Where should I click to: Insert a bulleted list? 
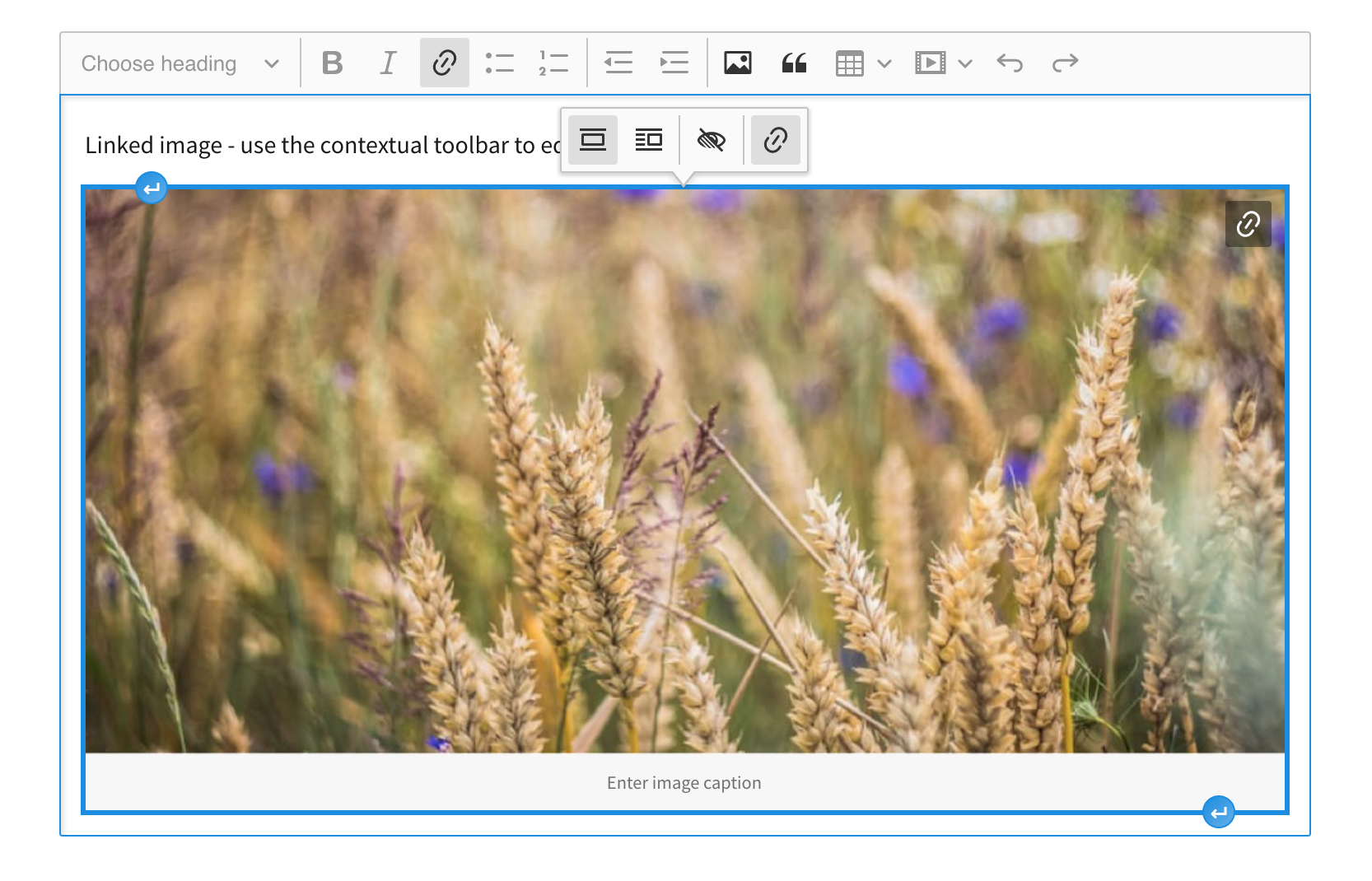click(500, 63)
